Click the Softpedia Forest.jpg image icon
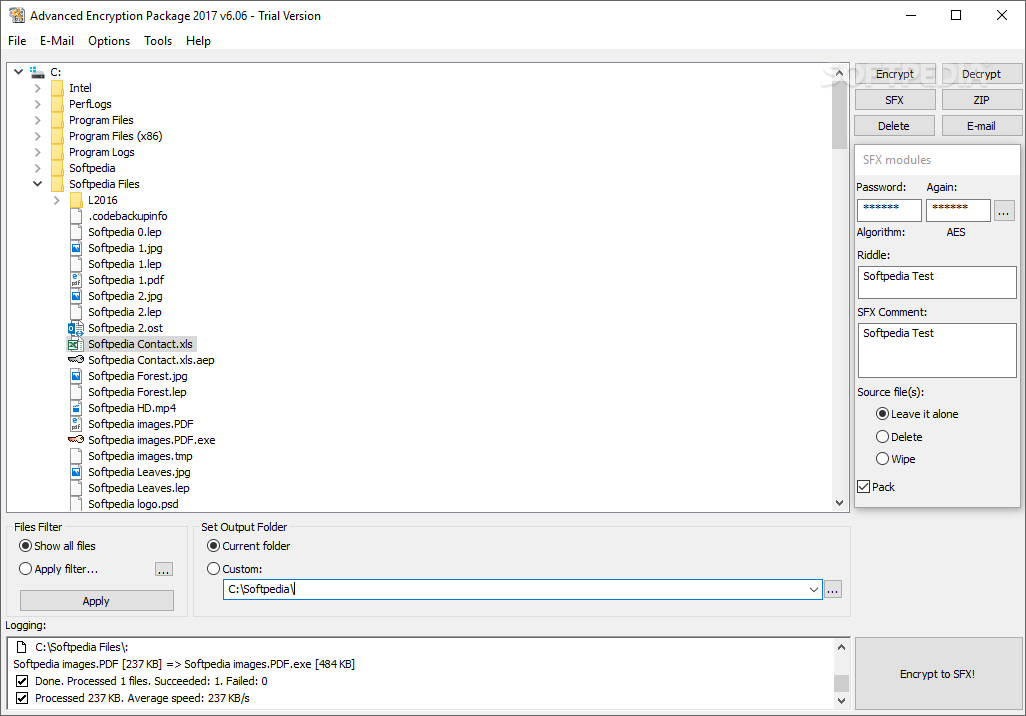The width and height of the screenshot is (1026, 716). (x=76, y=376)
